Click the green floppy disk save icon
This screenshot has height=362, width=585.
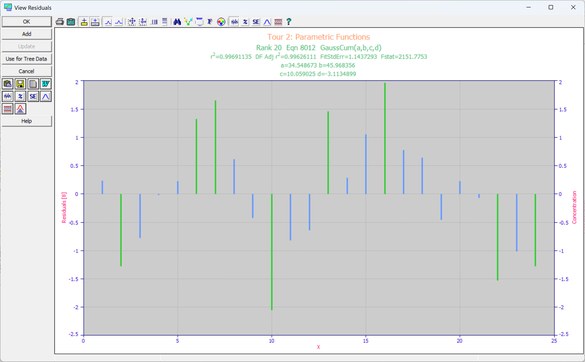20,84
